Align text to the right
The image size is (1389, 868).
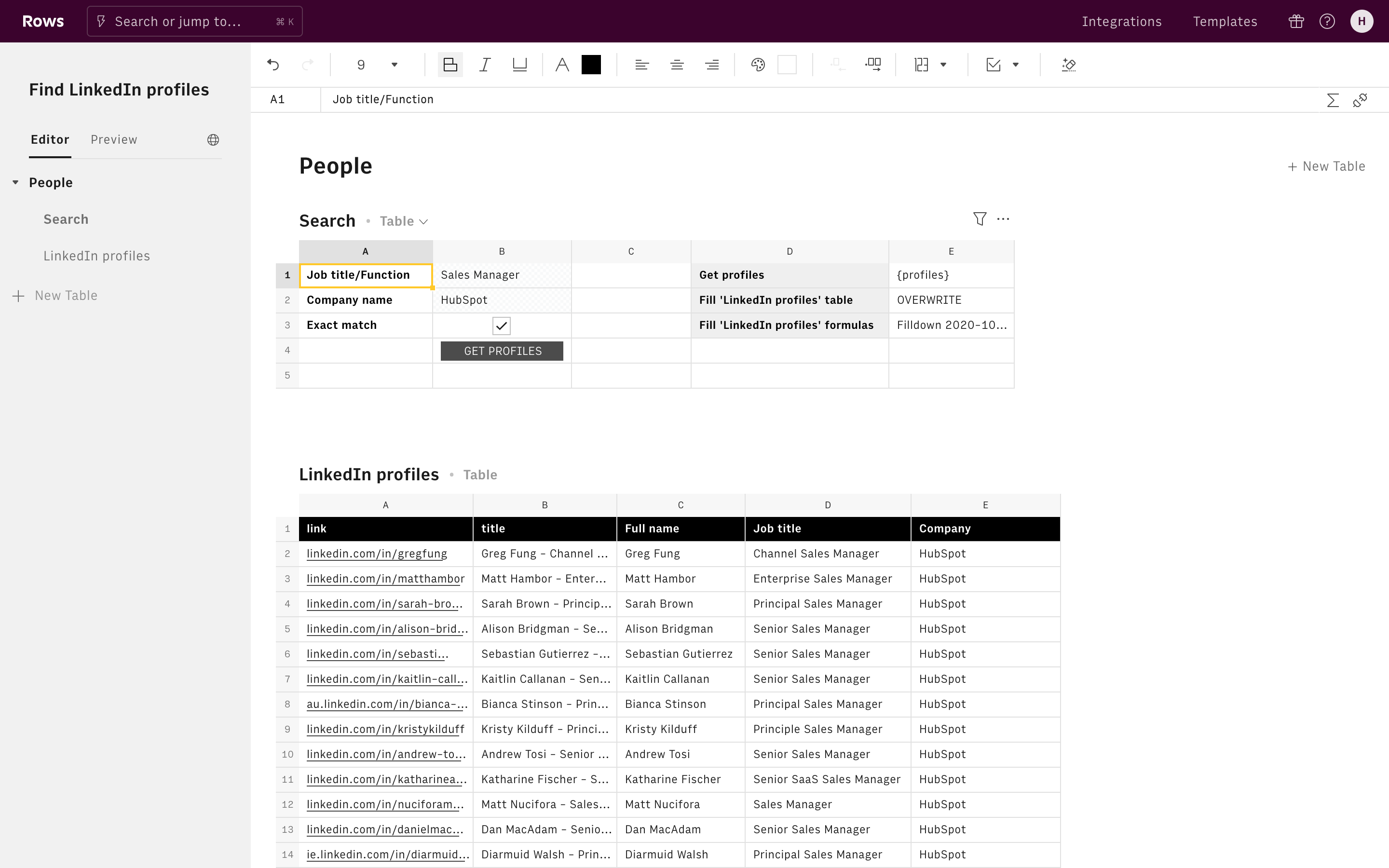click(712, 65)
